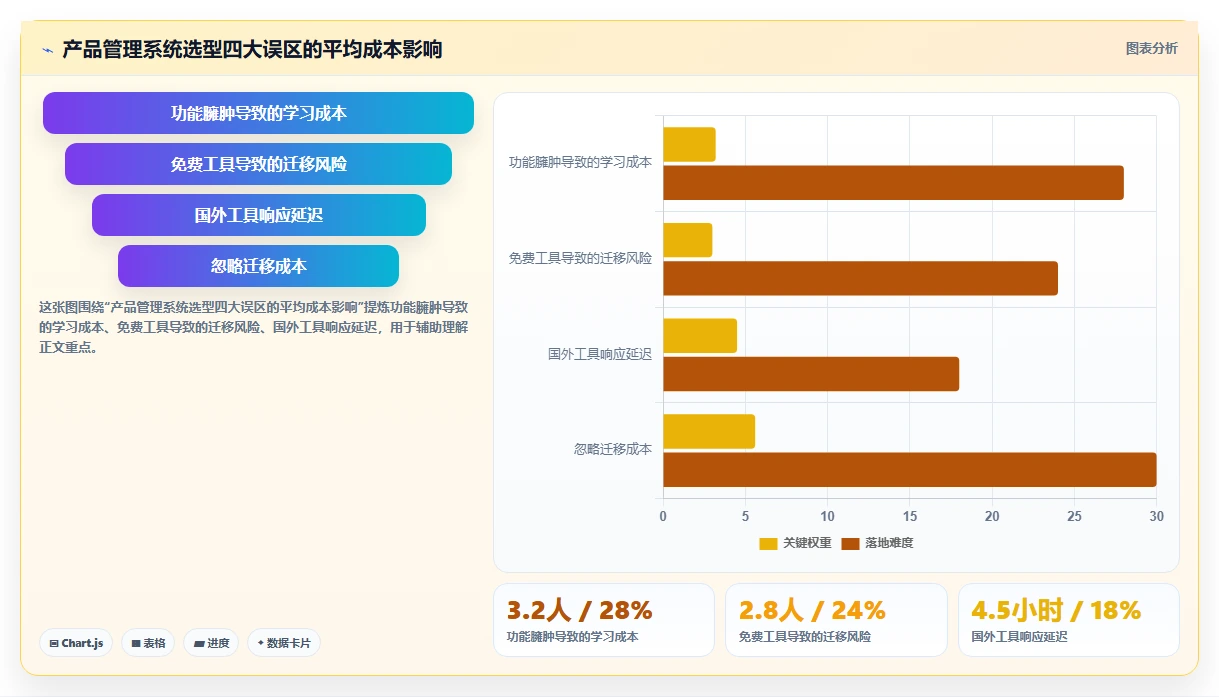Click the 进度 tag chip

211,643
